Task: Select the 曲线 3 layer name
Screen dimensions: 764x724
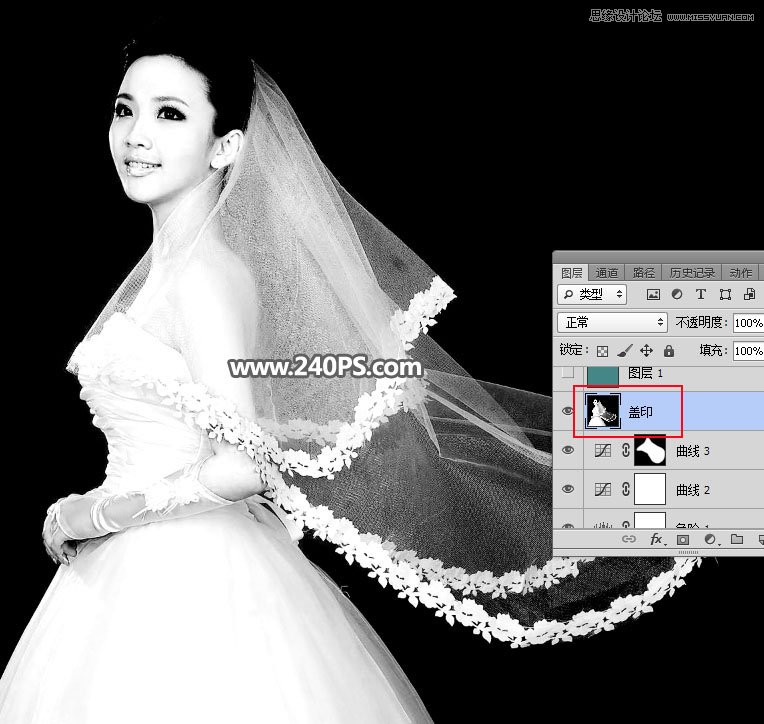Action: 692,451
